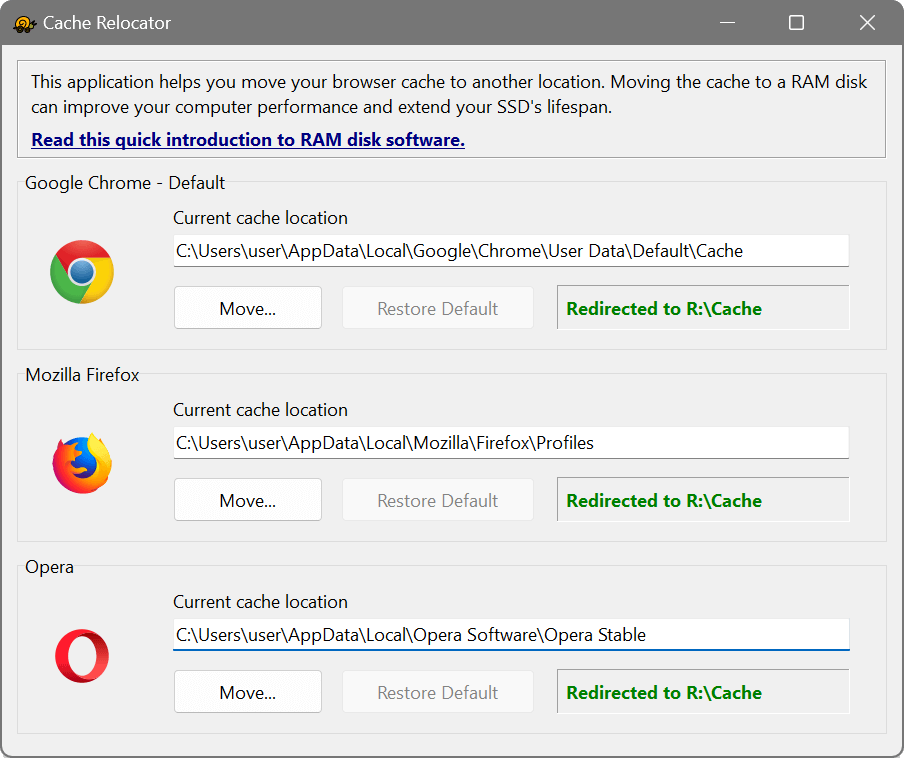Click Restore Default under Google Chrome
904x758 pixels.
[438, 308]
